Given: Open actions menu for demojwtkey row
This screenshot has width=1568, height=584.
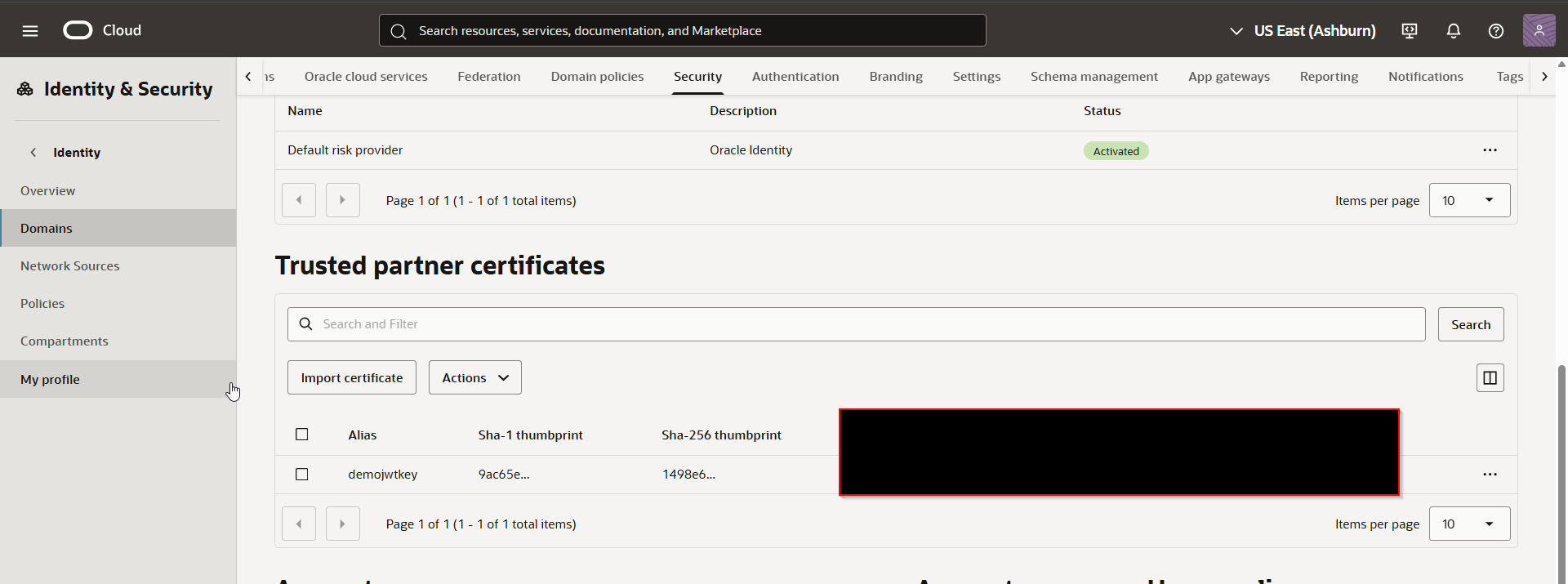Looking at the screenshot, I should (1490, 475).
